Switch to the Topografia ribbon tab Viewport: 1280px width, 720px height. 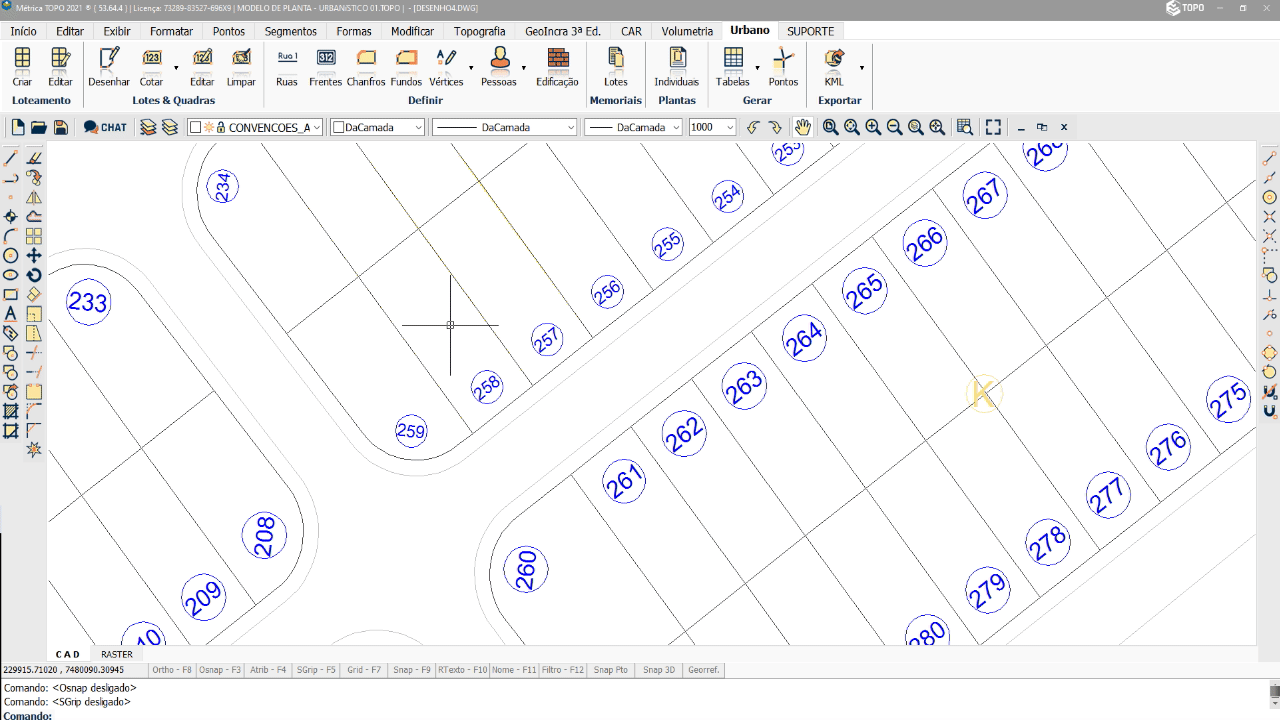[479, 31]
